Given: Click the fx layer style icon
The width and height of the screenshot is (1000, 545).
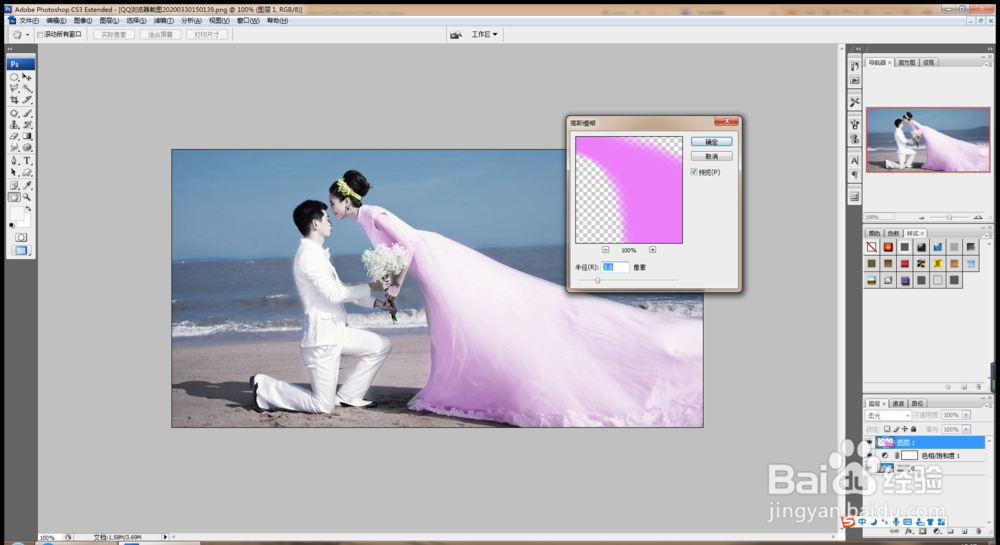Looking at the screenshot, I should (908, 531).
